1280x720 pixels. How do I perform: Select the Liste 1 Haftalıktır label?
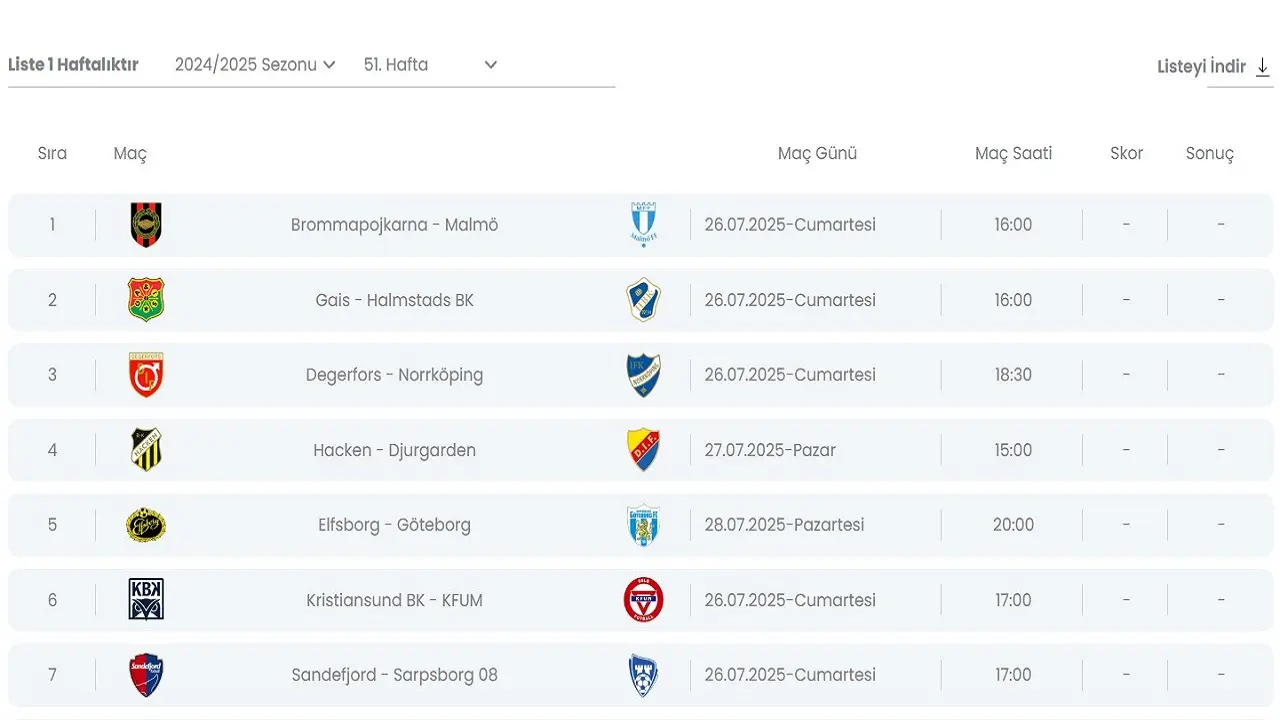click(73, 65)
